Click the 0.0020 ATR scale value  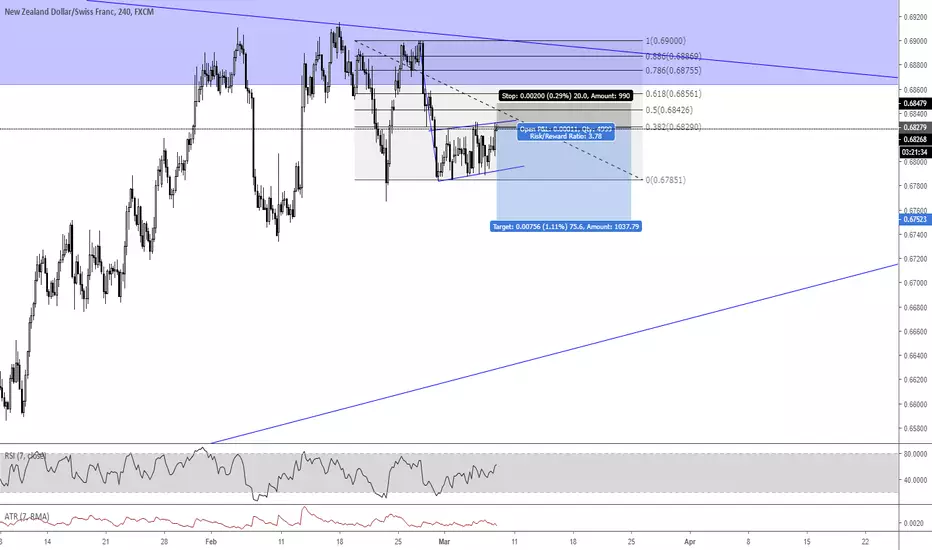point(914,523)
